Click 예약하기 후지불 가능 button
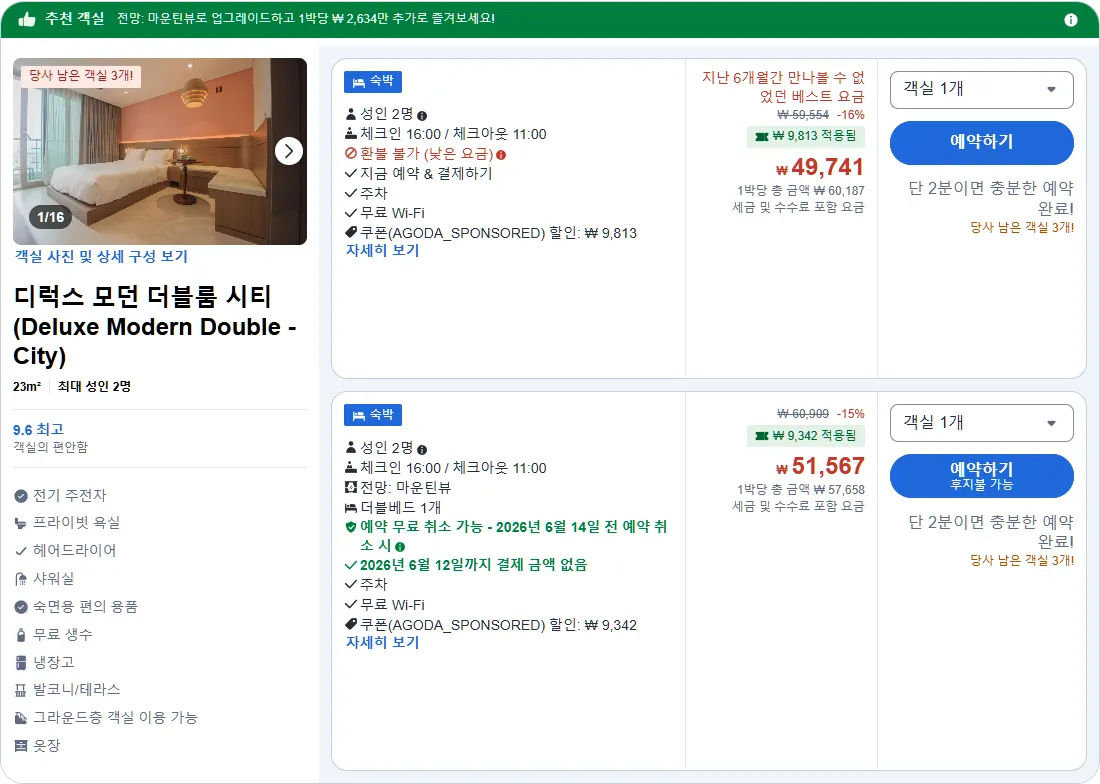Image resolution: width=1100 pixels, height=784 pixels. pyautogui.click(x=981, y=476)
